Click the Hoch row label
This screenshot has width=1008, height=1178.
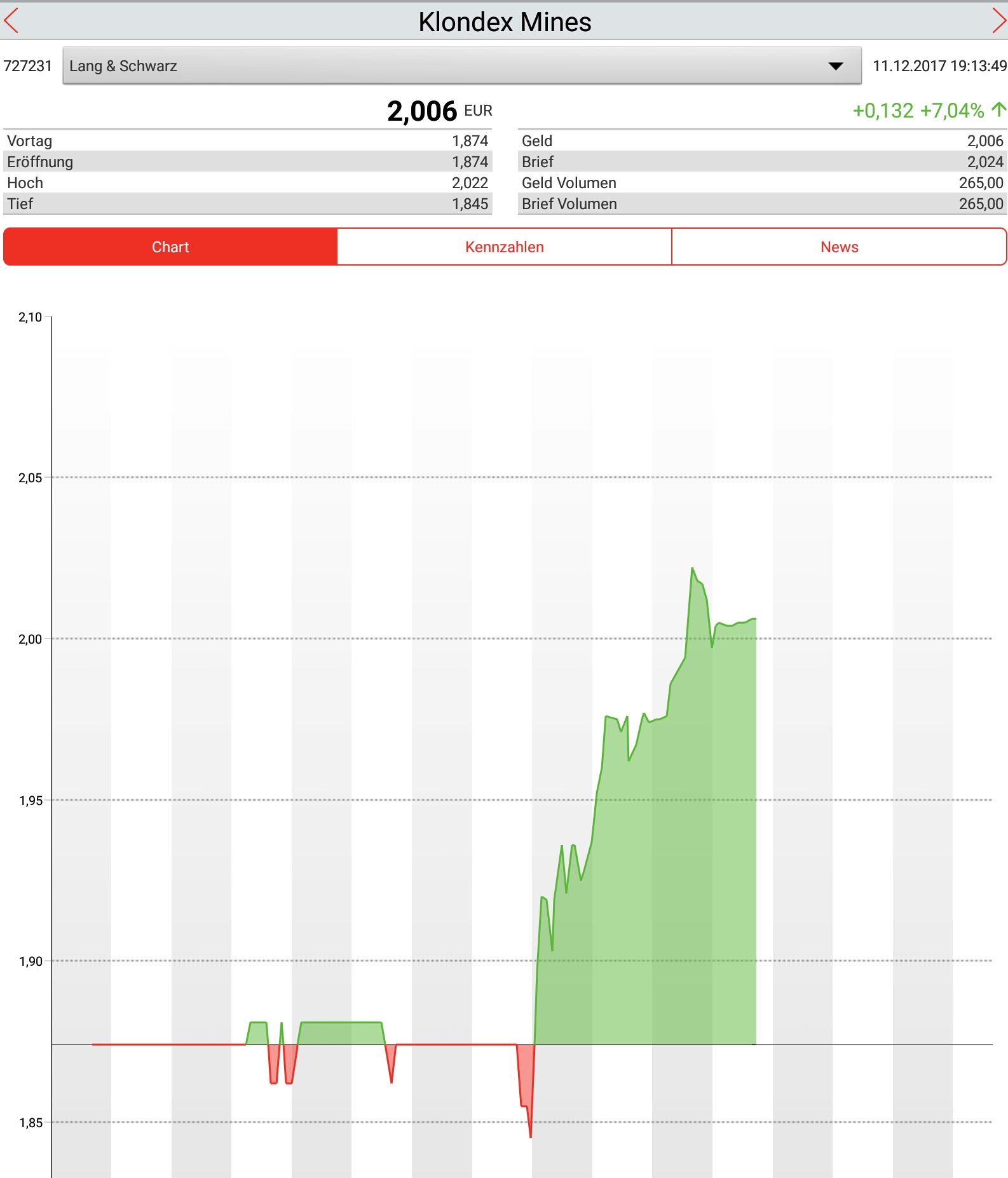point(25,183)
